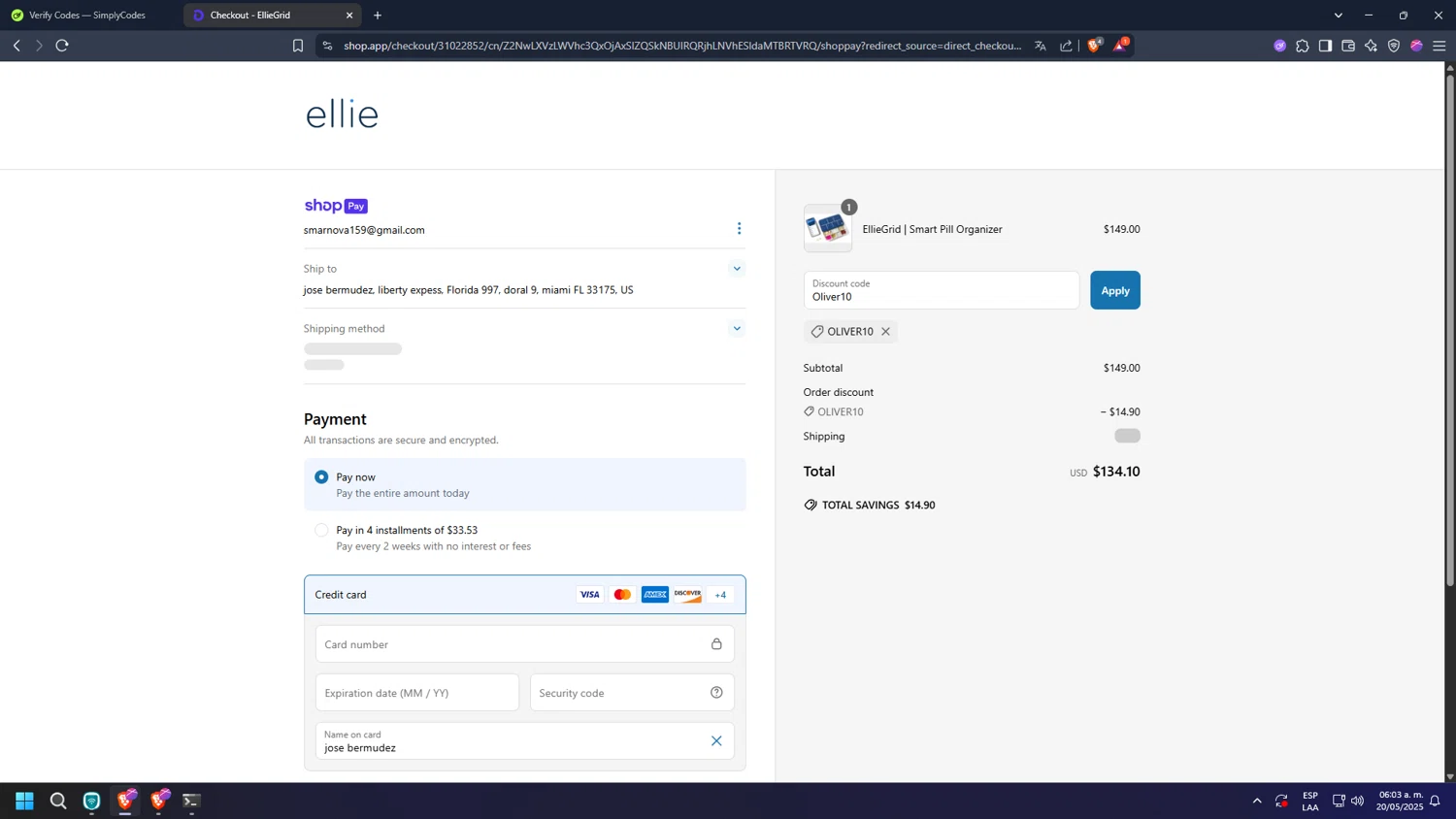Expand the Ship to section
The height and width of the screenshot is (819, 1456).
click(737, 269)
